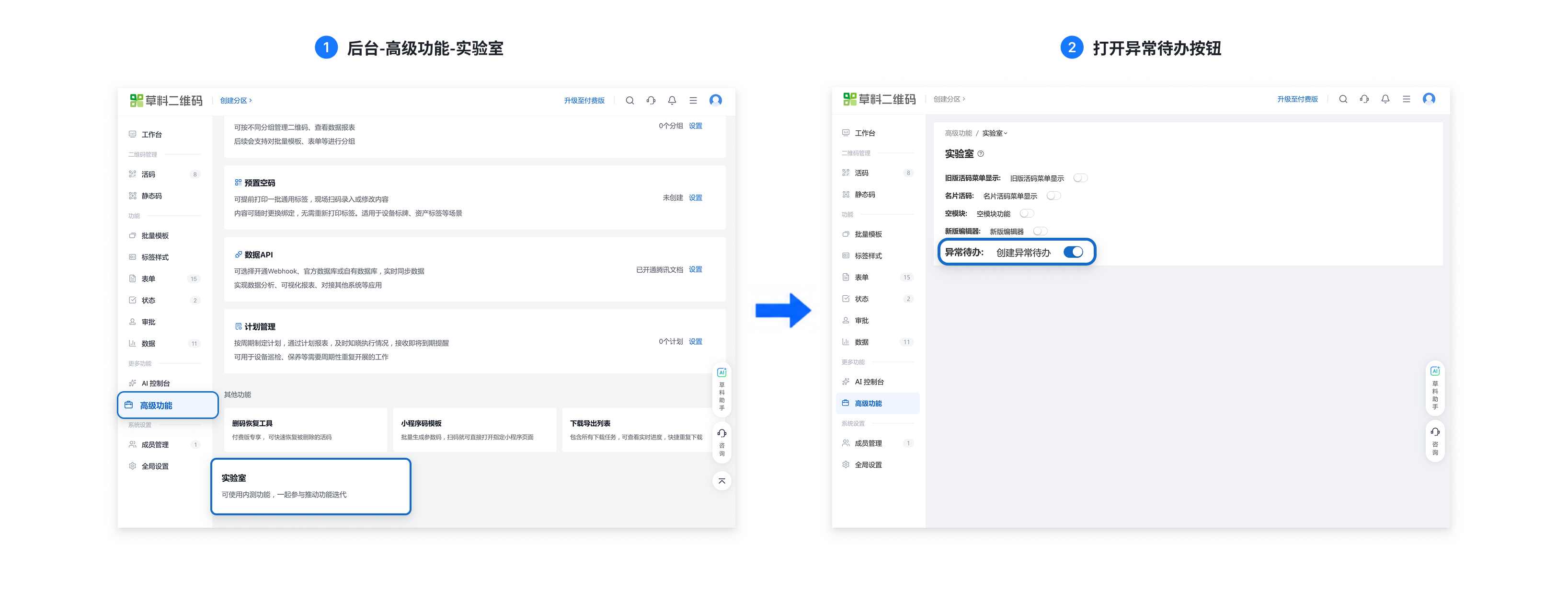1568x615 pixels.
Task: Click 预置空码 section icon
Action: (x=238, y=183)
